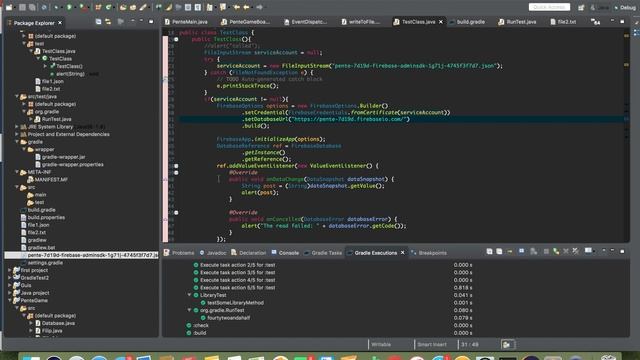Collapse All in Package Explorer toolbar
The height and width of the screenshot is (360, 640).
tap(98, 22)
